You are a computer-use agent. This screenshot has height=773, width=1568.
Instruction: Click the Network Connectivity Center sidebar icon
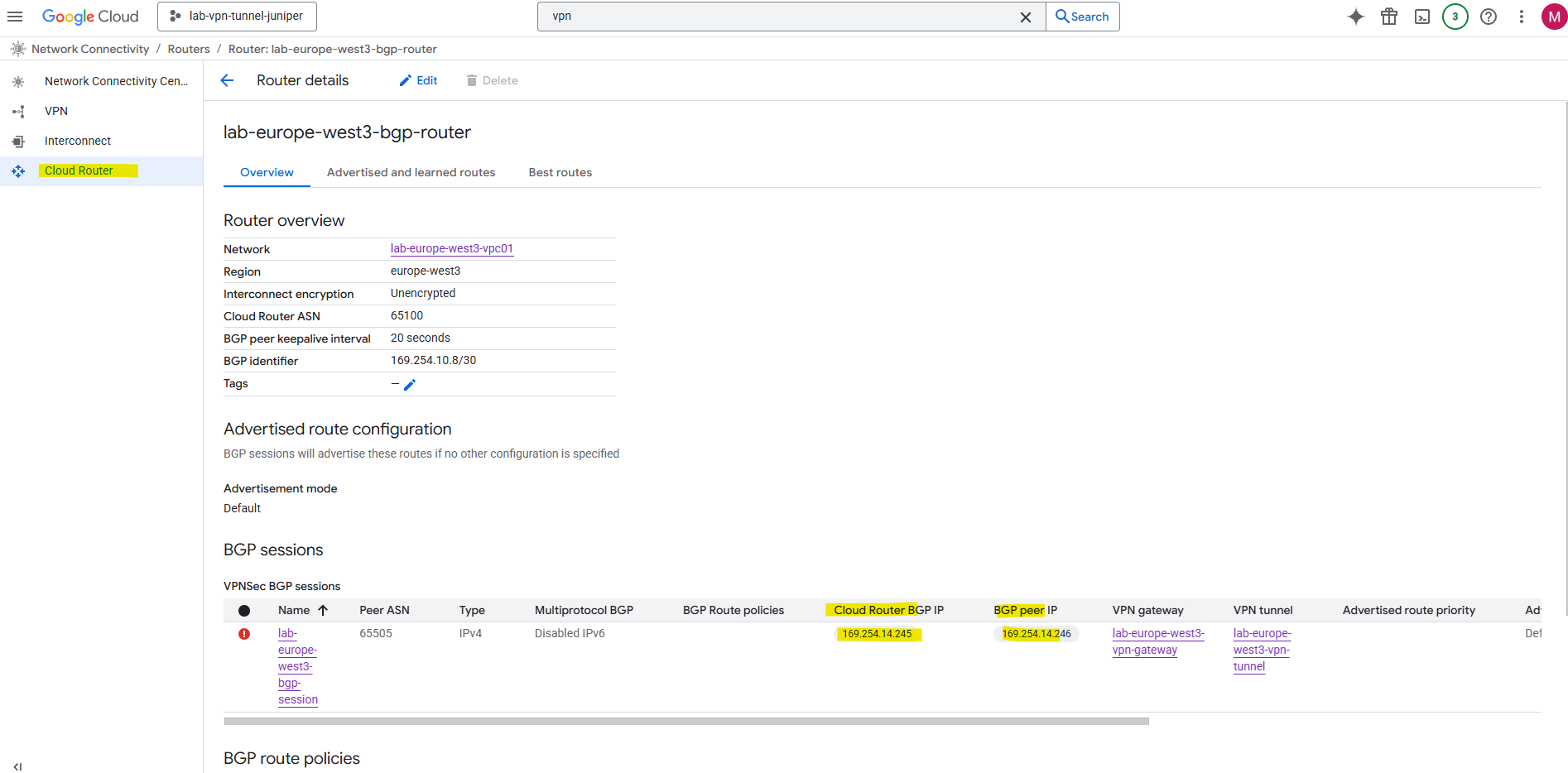(18, 82)
